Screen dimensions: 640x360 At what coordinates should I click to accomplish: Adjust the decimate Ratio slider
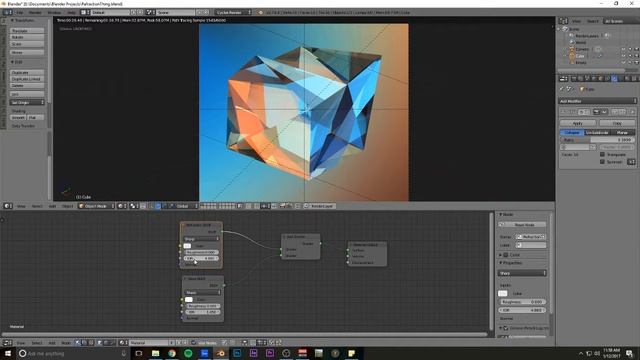[x=598, y=140]
